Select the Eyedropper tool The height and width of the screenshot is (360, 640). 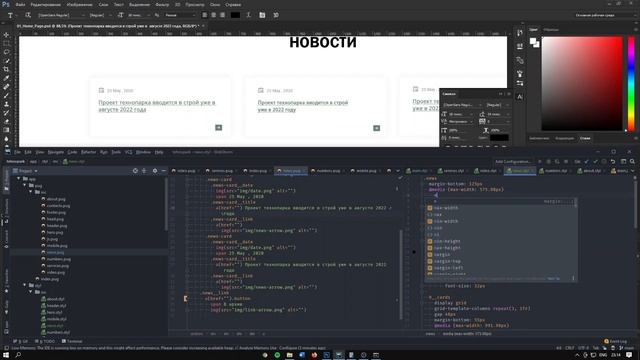tap(6, 78)
